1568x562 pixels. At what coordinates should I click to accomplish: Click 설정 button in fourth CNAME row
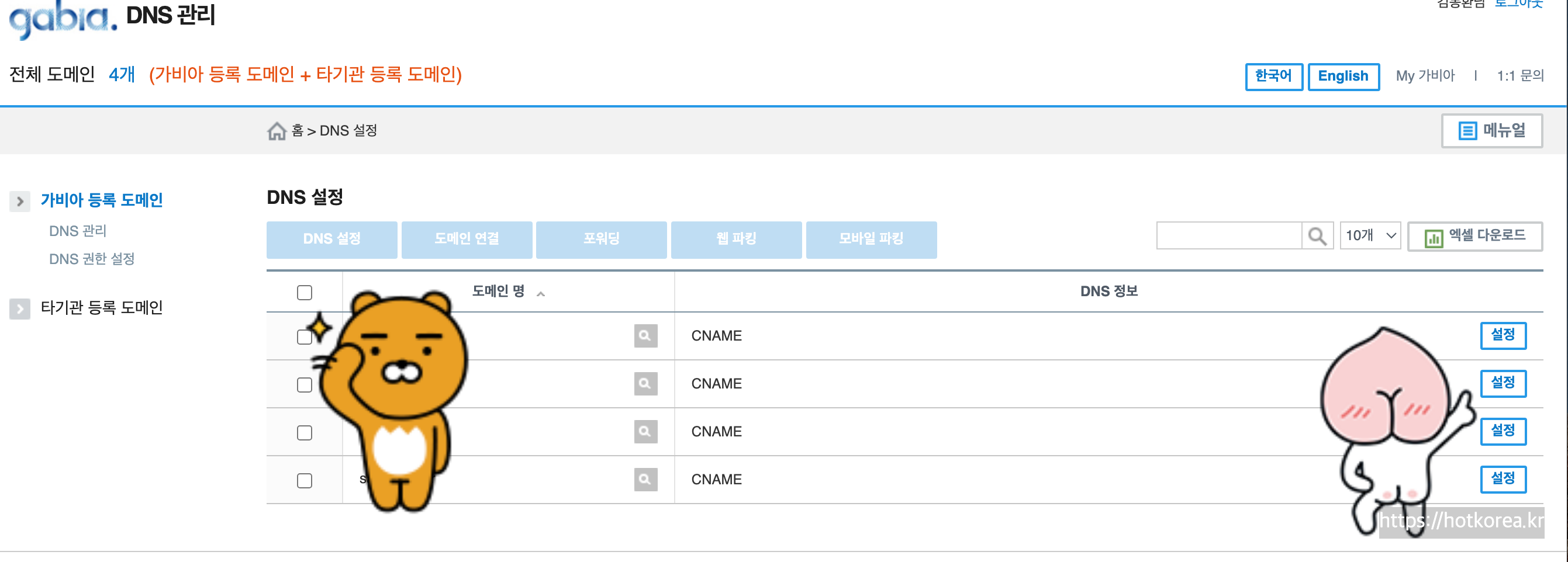[1504, 480]
